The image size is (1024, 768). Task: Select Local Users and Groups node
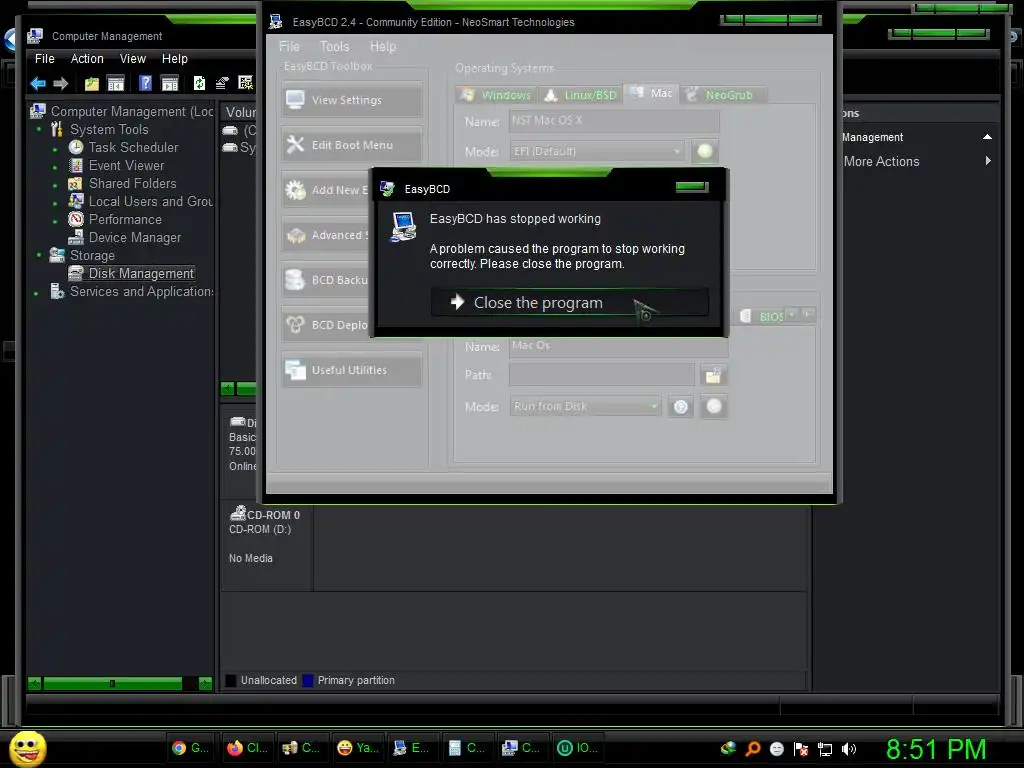(151, 202)
